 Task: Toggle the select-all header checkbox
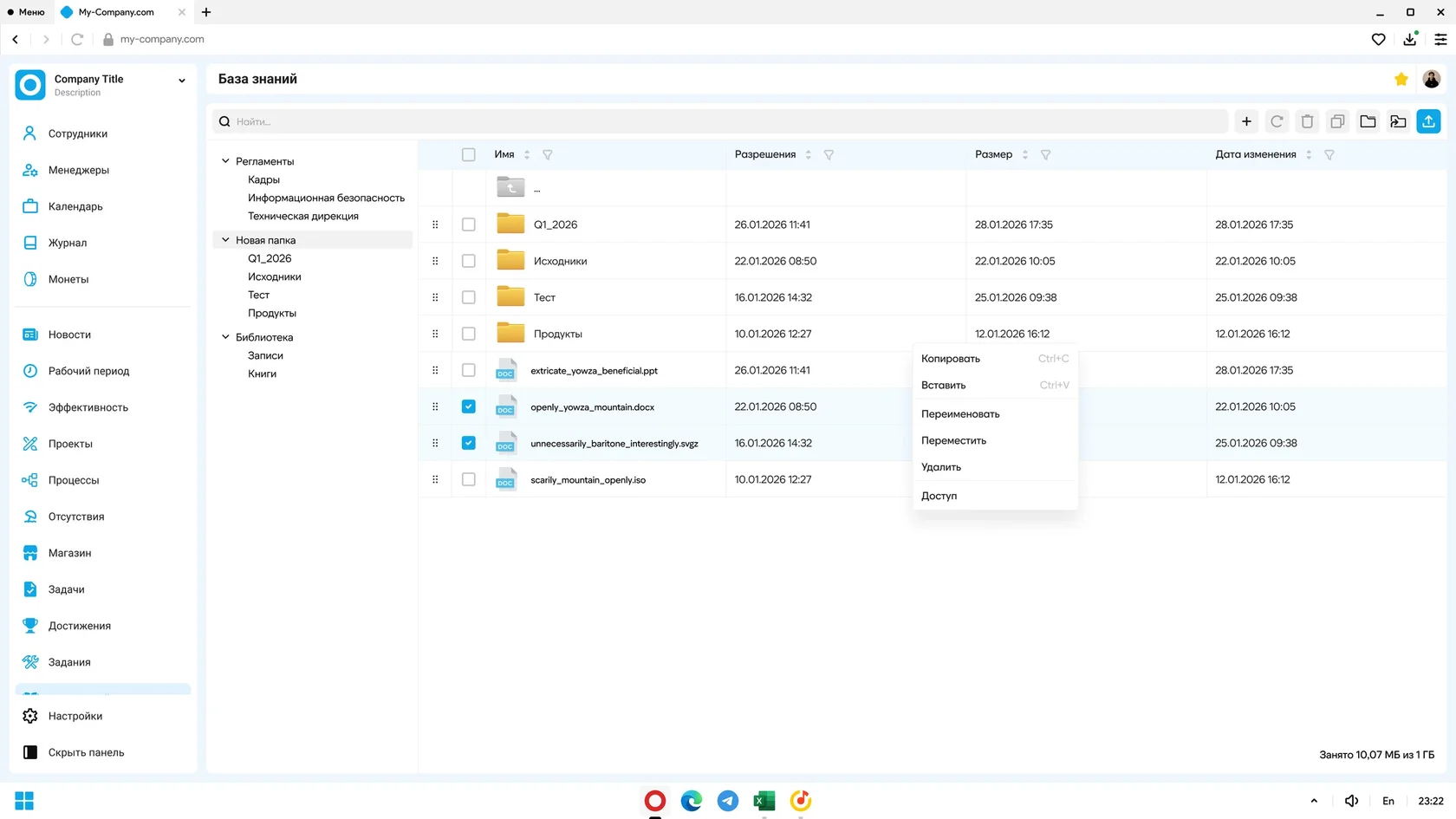tap(469, 155)
